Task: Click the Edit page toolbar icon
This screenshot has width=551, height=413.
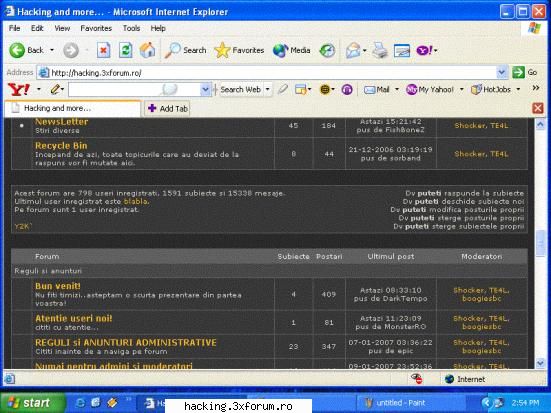Action: click(x=402, y=50)
